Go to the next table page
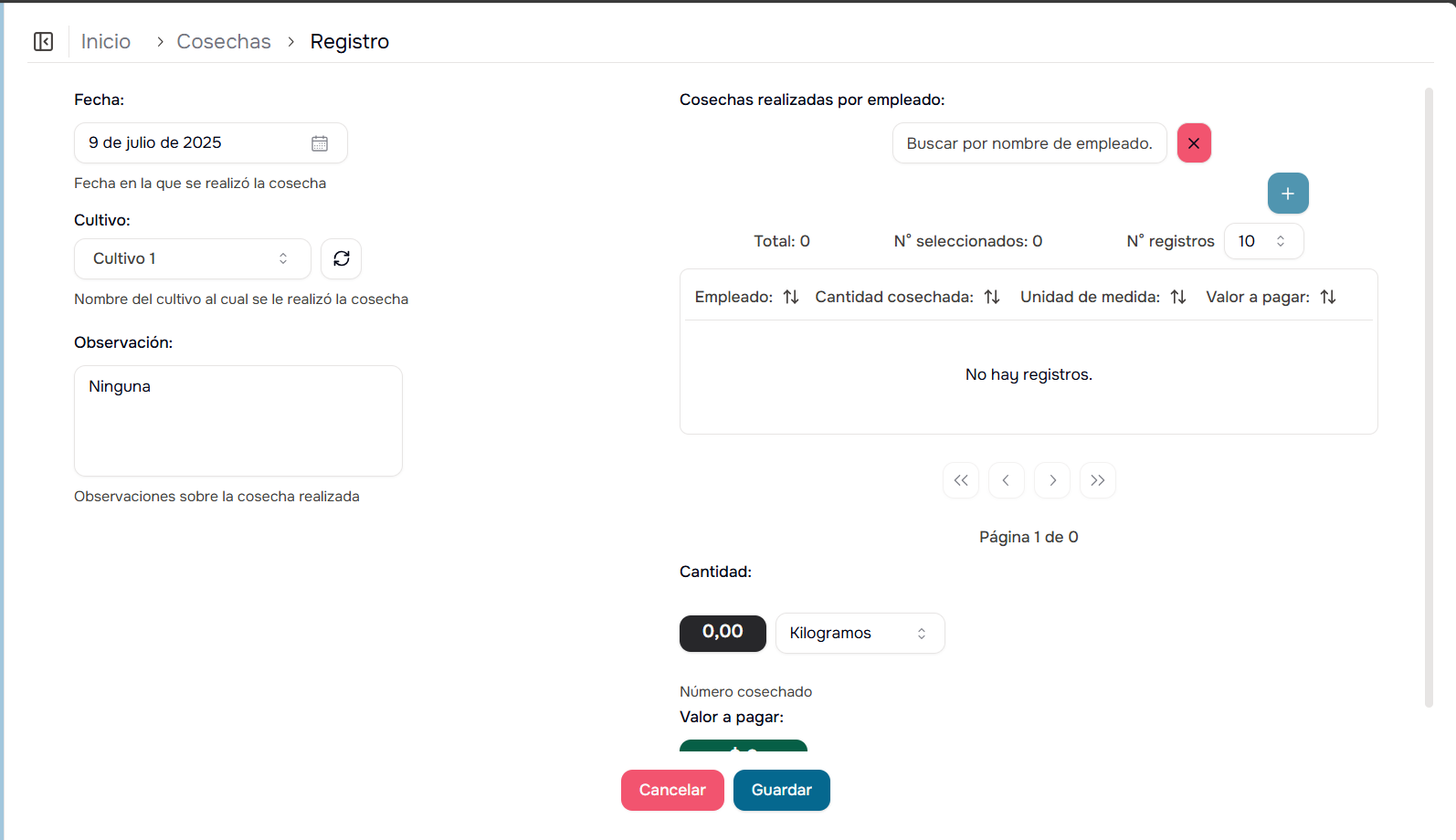This screenshot has height=840, width=1456. point(1052,480)
